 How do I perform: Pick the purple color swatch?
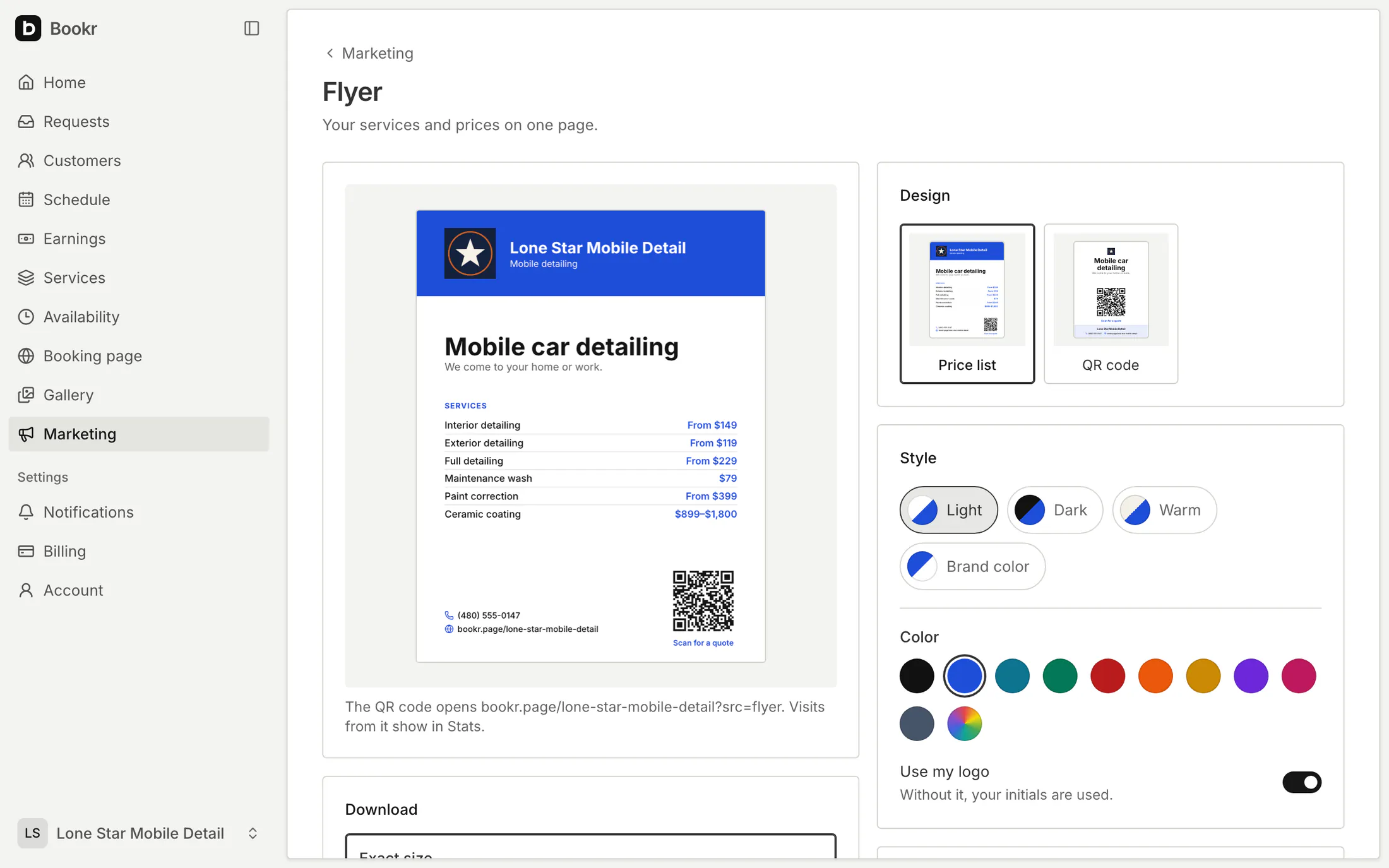(1251, 676)
